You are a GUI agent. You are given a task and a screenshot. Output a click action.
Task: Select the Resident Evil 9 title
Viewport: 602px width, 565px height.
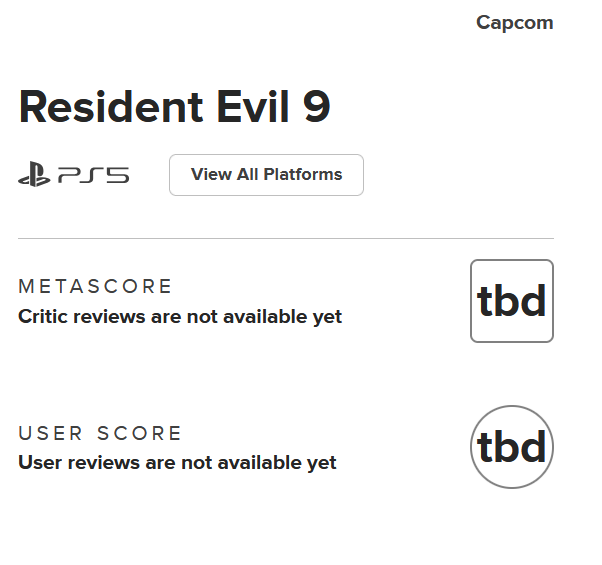[x=174, y=106]
